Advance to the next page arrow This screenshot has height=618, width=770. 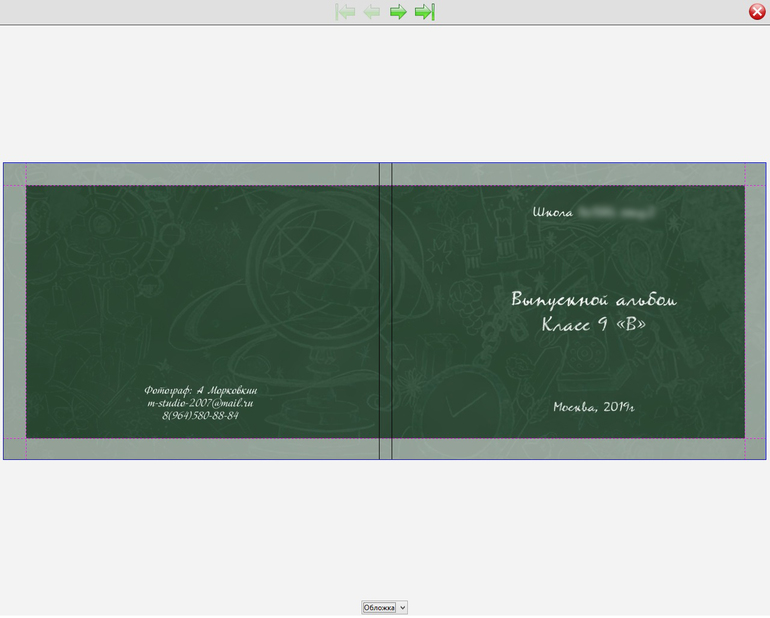(398, 12)
